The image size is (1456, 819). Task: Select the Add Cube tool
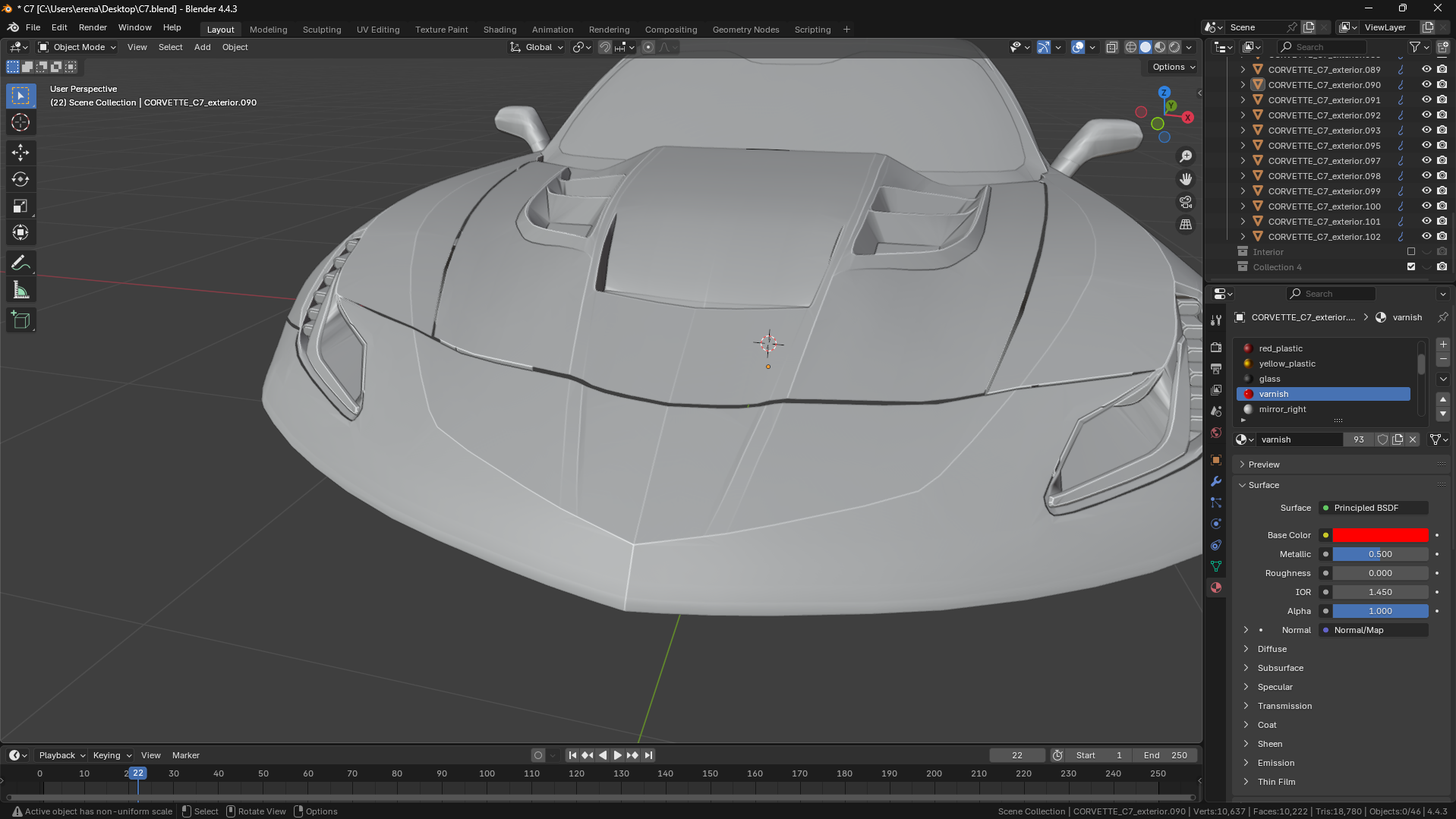[20, 320]
